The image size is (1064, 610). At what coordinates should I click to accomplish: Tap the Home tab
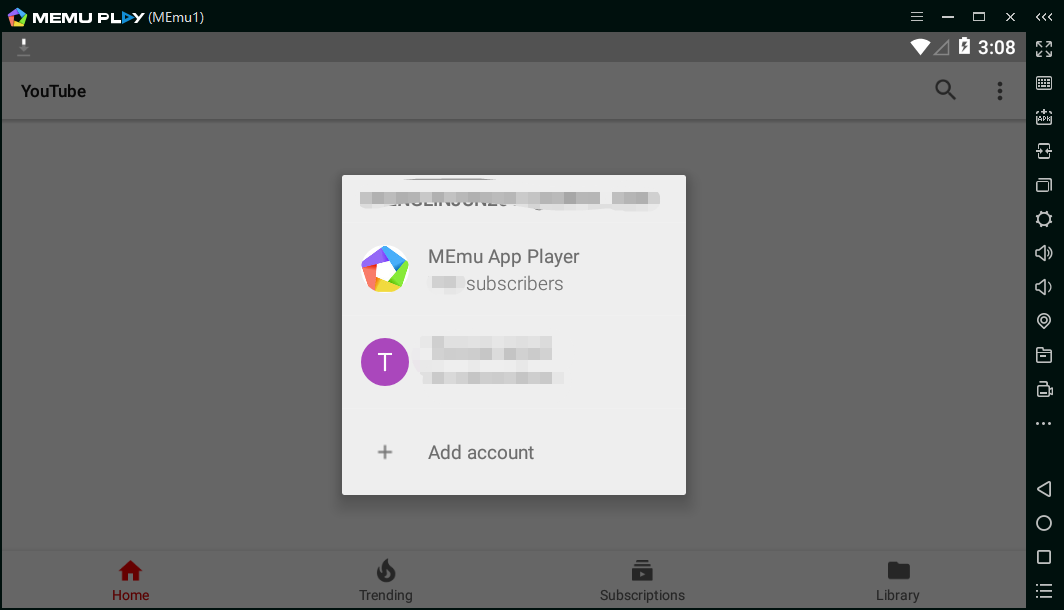130,581
